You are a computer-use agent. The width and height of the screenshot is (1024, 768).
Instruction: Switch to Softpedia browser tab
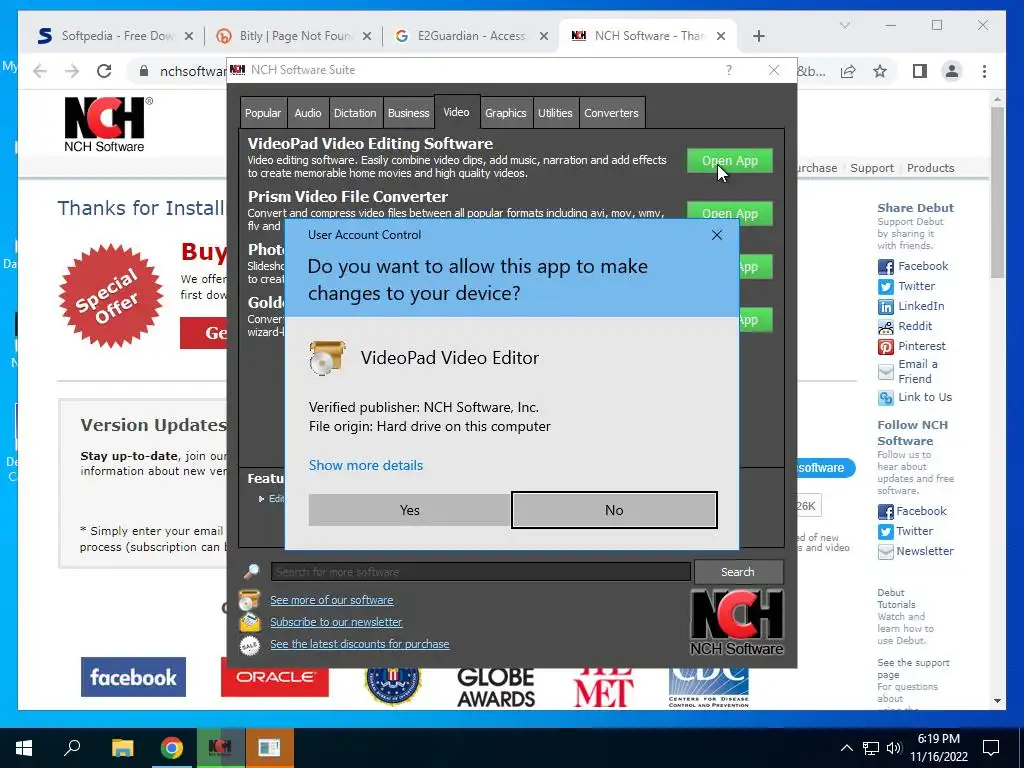pos(117,36)
